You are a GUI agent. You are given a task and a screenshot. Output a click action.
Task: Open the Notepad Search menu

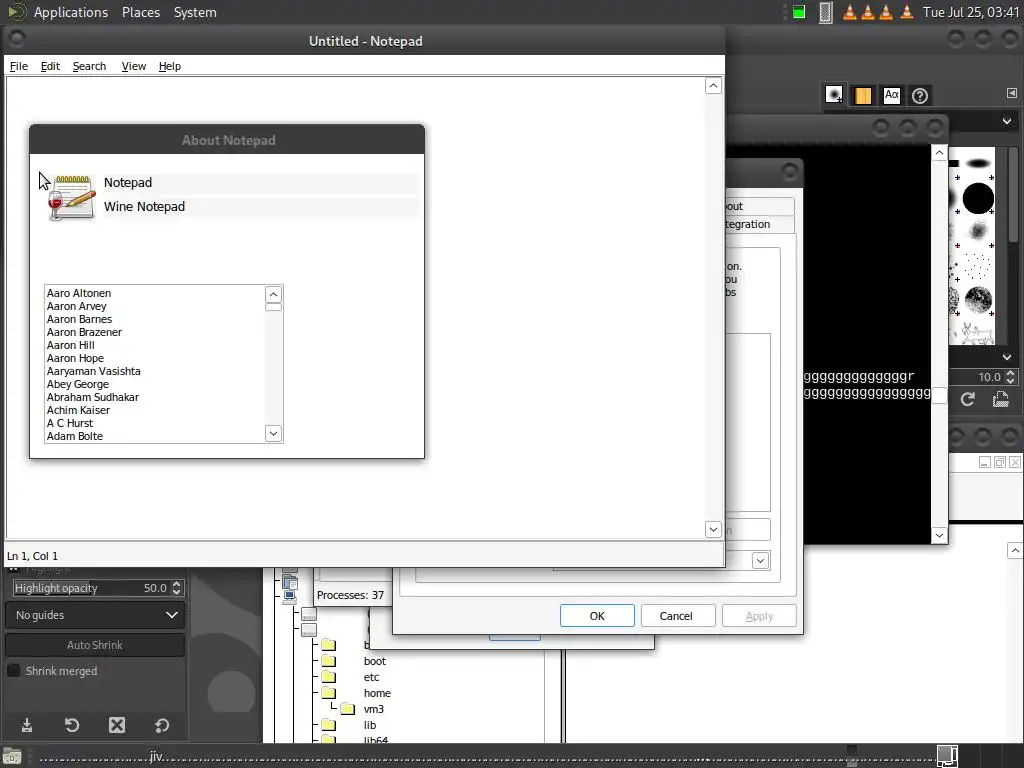89,66
